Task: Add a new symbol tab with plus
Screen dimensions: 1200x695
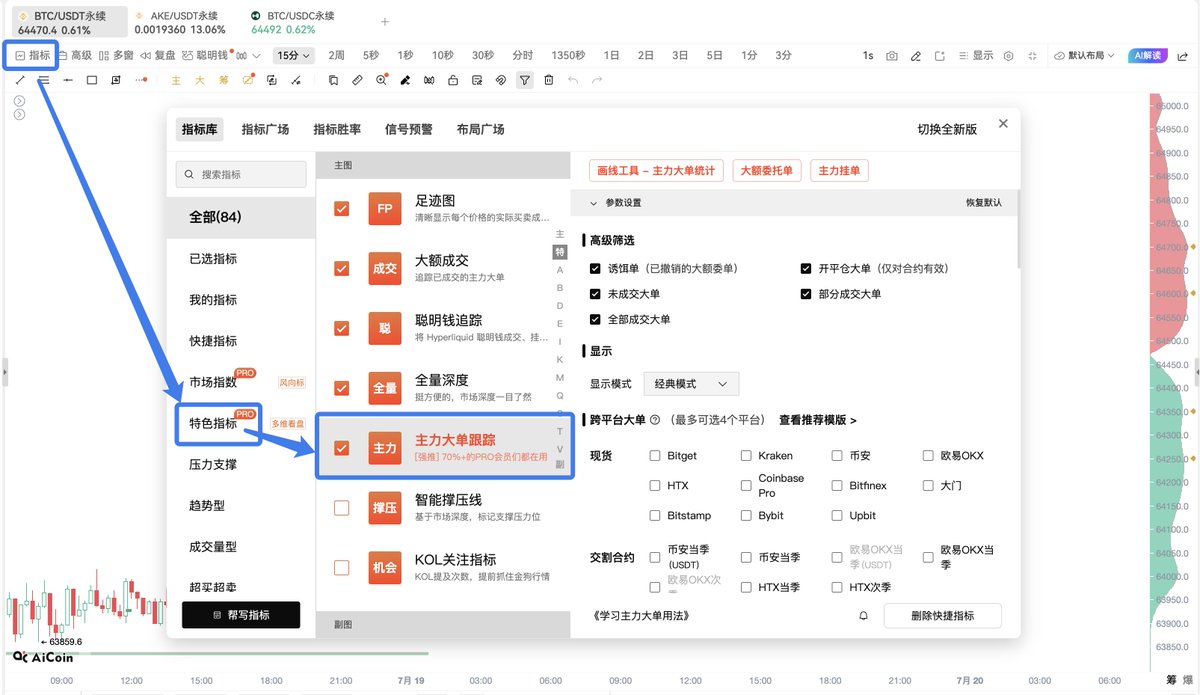Action: click(385, 21)
